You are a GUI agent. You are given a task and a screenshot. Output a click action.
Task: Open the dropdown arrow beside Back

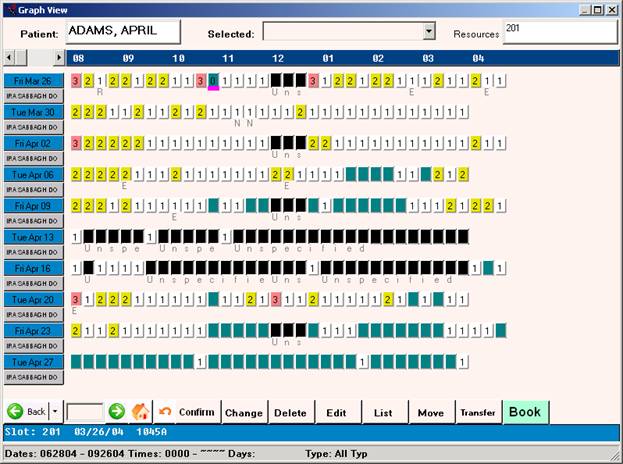pyautogui.click(x=55, y=412)
